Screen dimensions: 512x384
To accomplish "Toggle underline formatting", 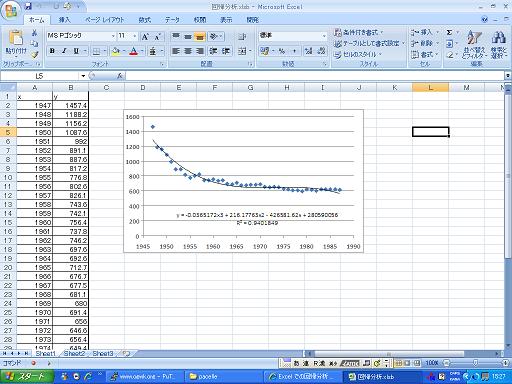I will coord(76,51).
